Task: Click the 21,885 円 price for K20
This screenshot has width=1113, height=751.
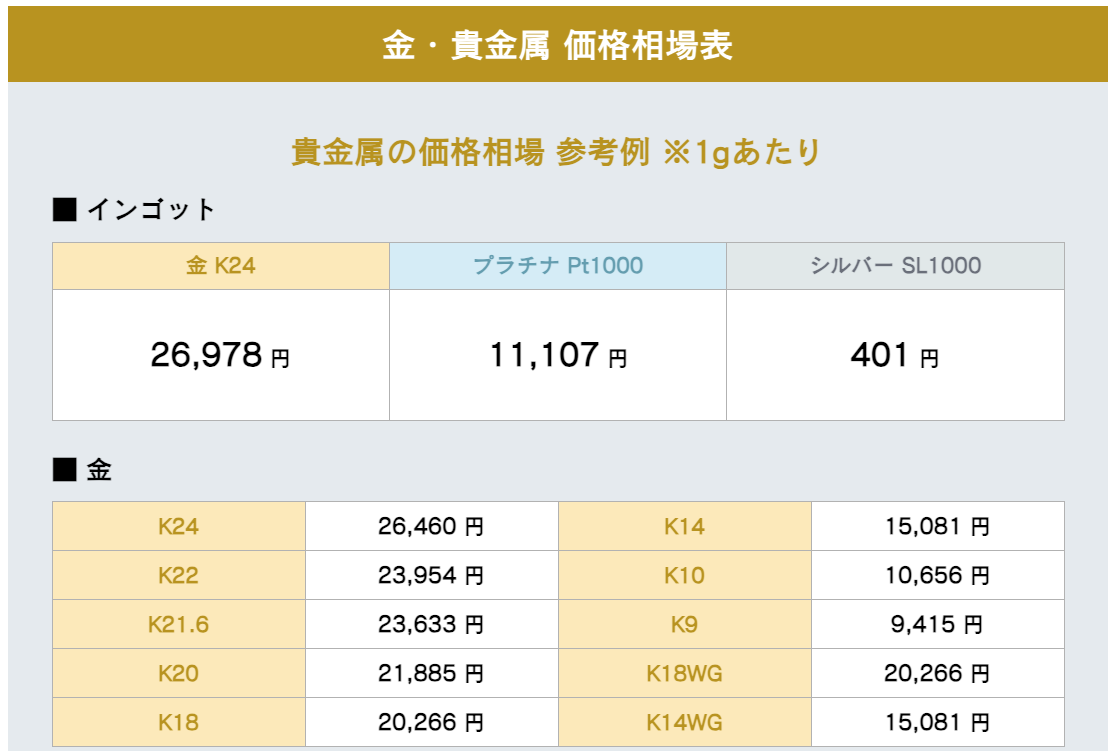Action: tap(431, 674)
